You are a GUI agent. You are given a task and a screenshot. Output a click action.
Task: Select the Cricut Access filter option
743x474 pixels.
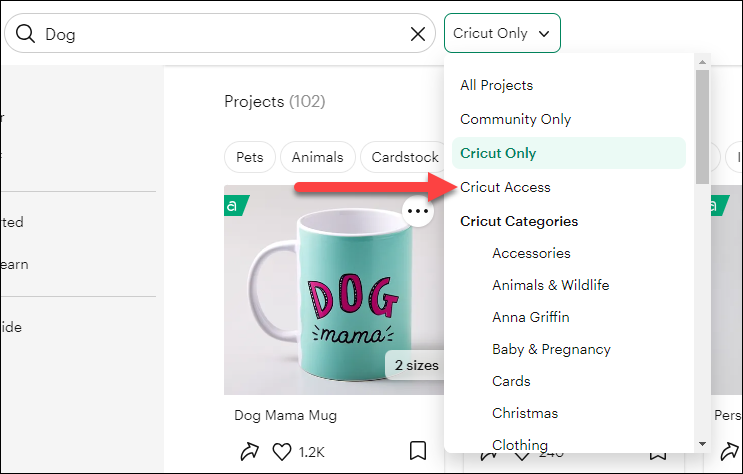(x=505, y=187)
